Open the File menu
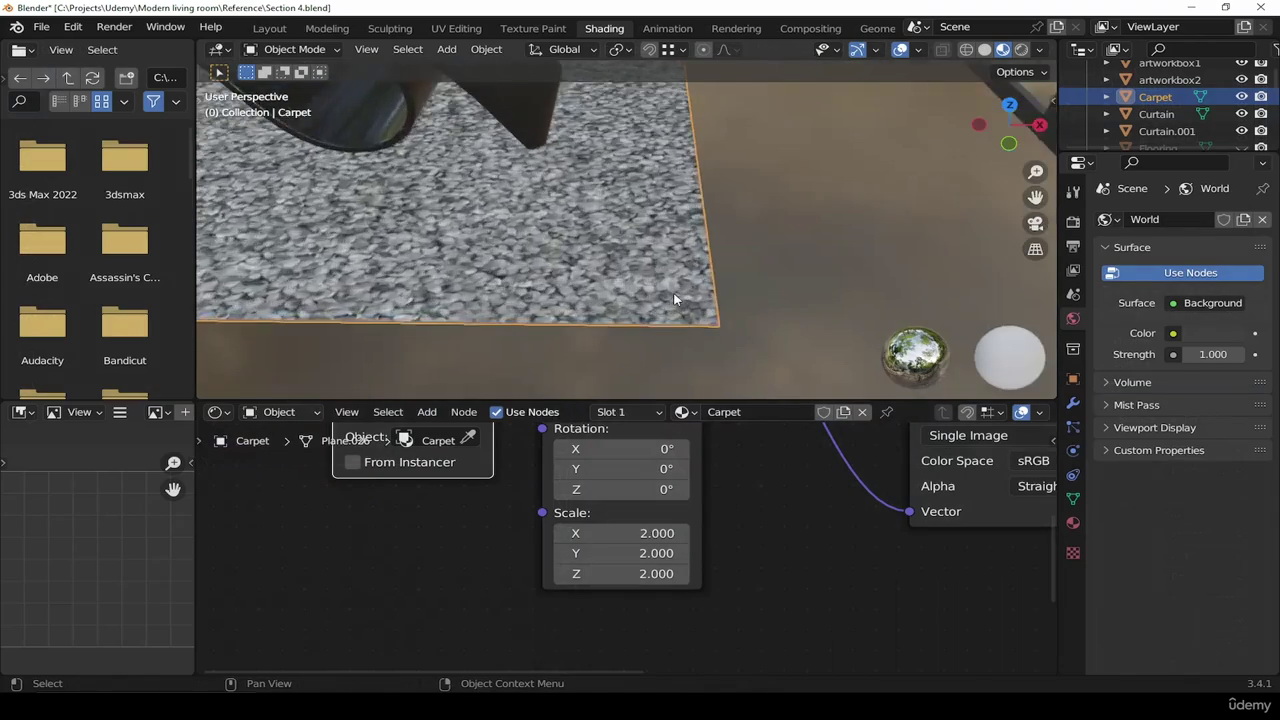 (x=41, y=27)
